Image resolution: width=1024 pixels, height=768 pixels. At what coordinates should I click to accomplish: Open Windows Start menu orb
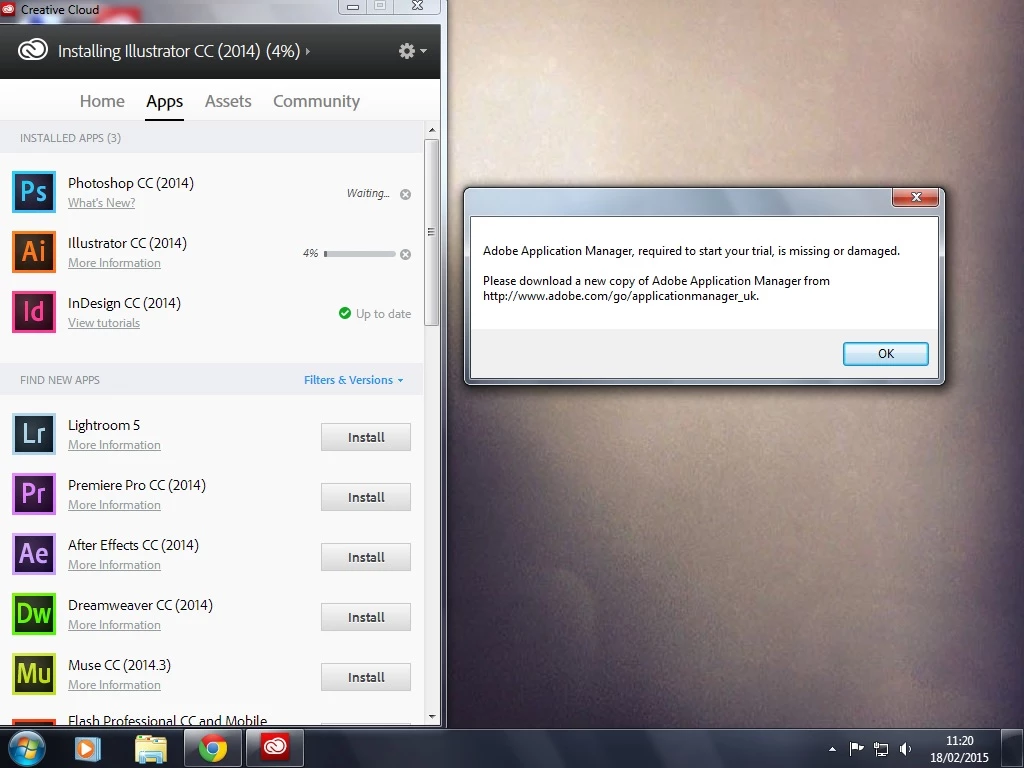coord(27,748)
